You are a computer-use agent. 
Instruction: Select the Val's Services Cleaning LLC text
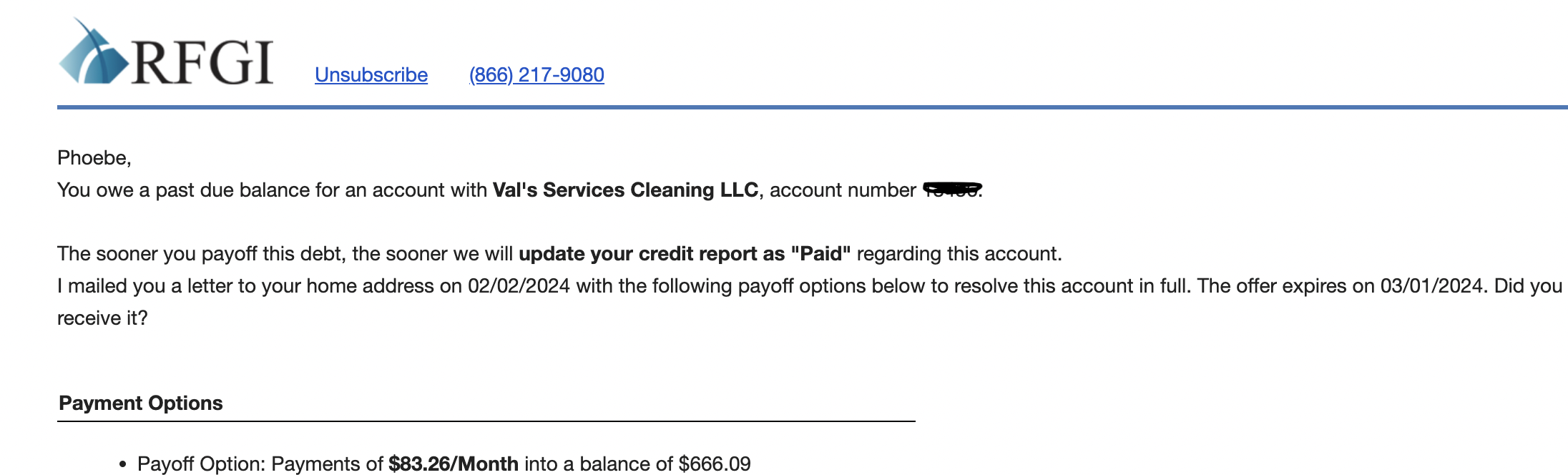(625, 190)
